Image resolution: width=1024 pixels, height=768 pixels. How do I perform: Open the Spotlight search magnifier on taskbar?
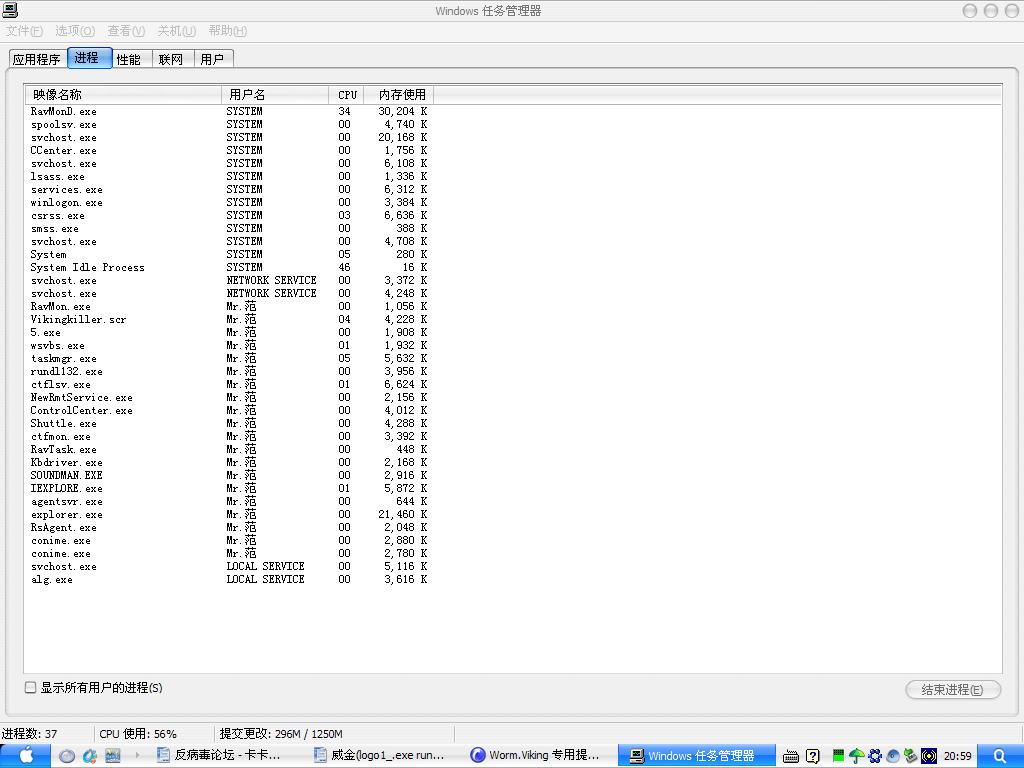(999, 756)
